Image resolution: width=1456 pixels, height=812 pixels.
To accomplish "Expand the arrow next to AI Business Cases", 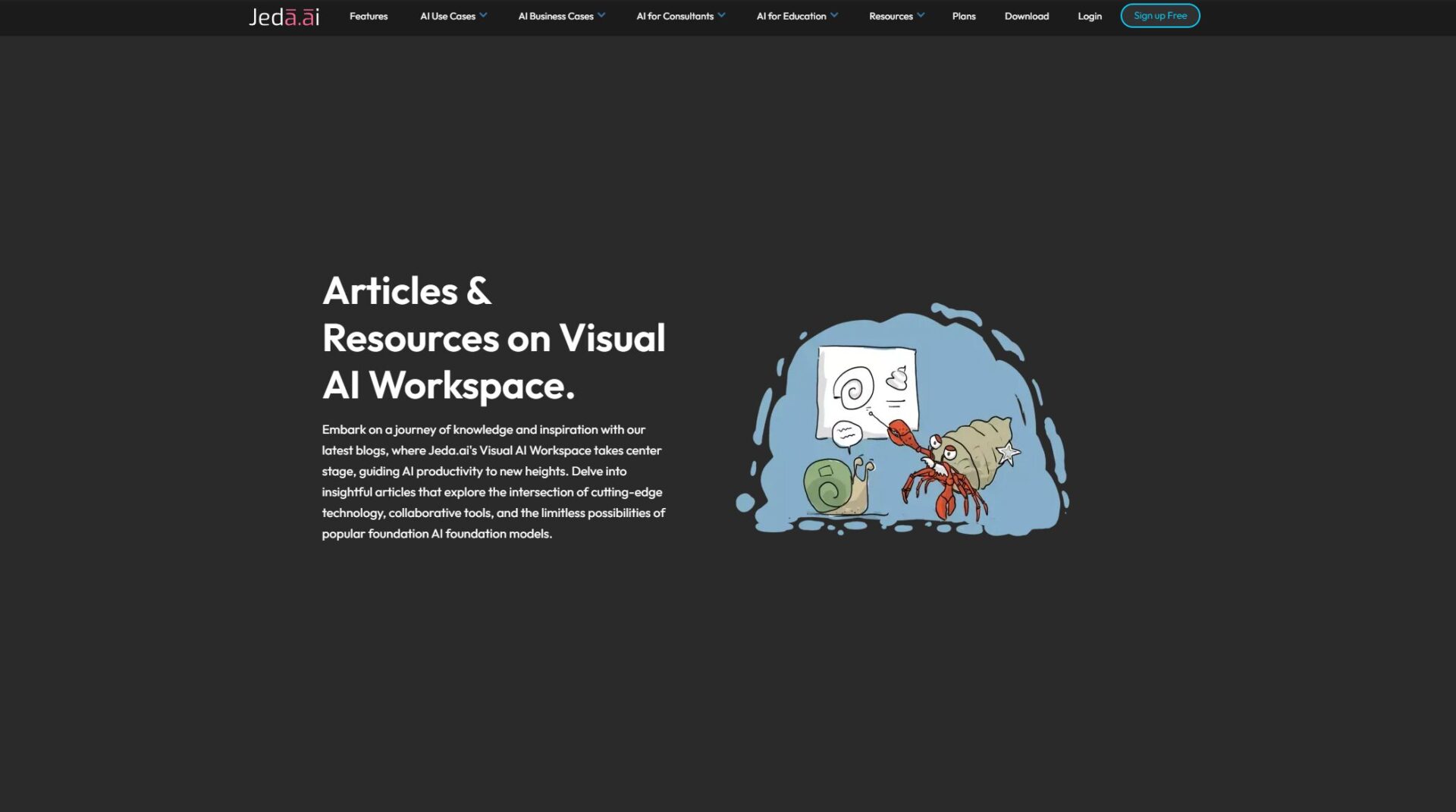I will tap(602, 15).
